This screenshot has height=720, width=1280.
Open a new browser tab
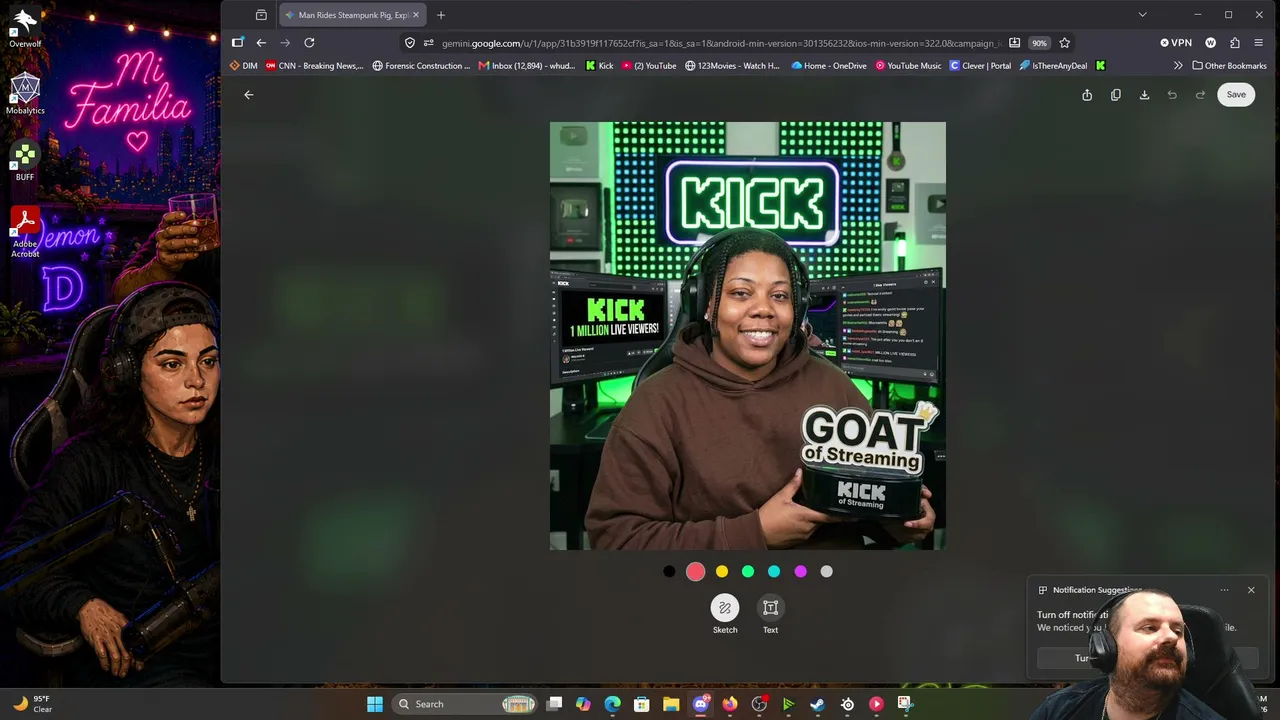(x=441, y=15)
